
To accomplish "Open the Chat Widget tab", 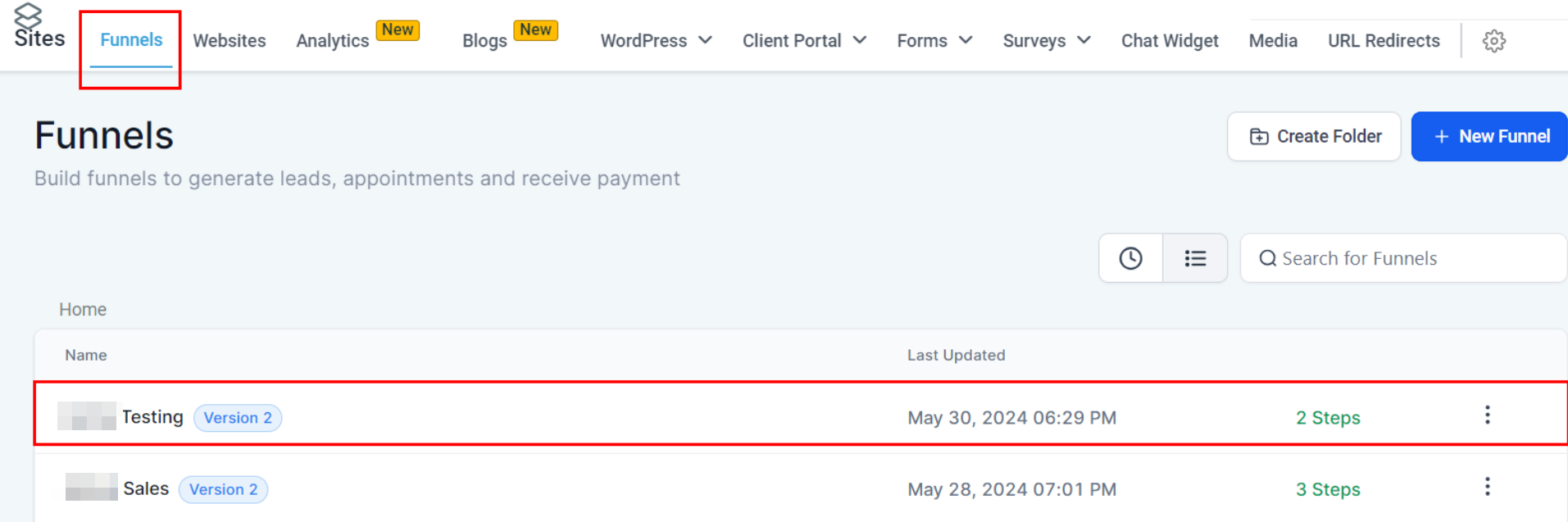I will (1170, 40).
